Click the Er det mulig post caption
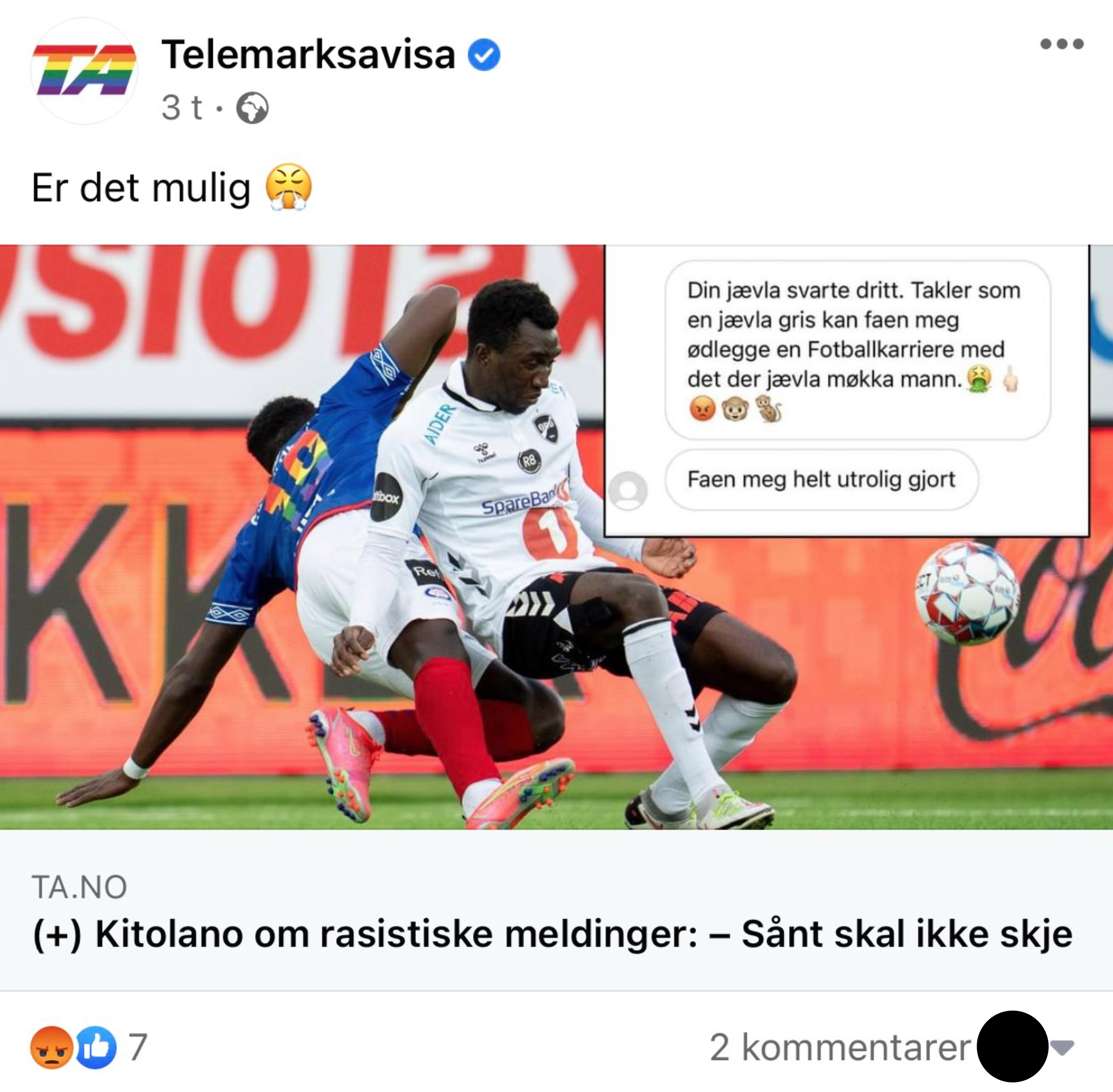 pos(141,188)
